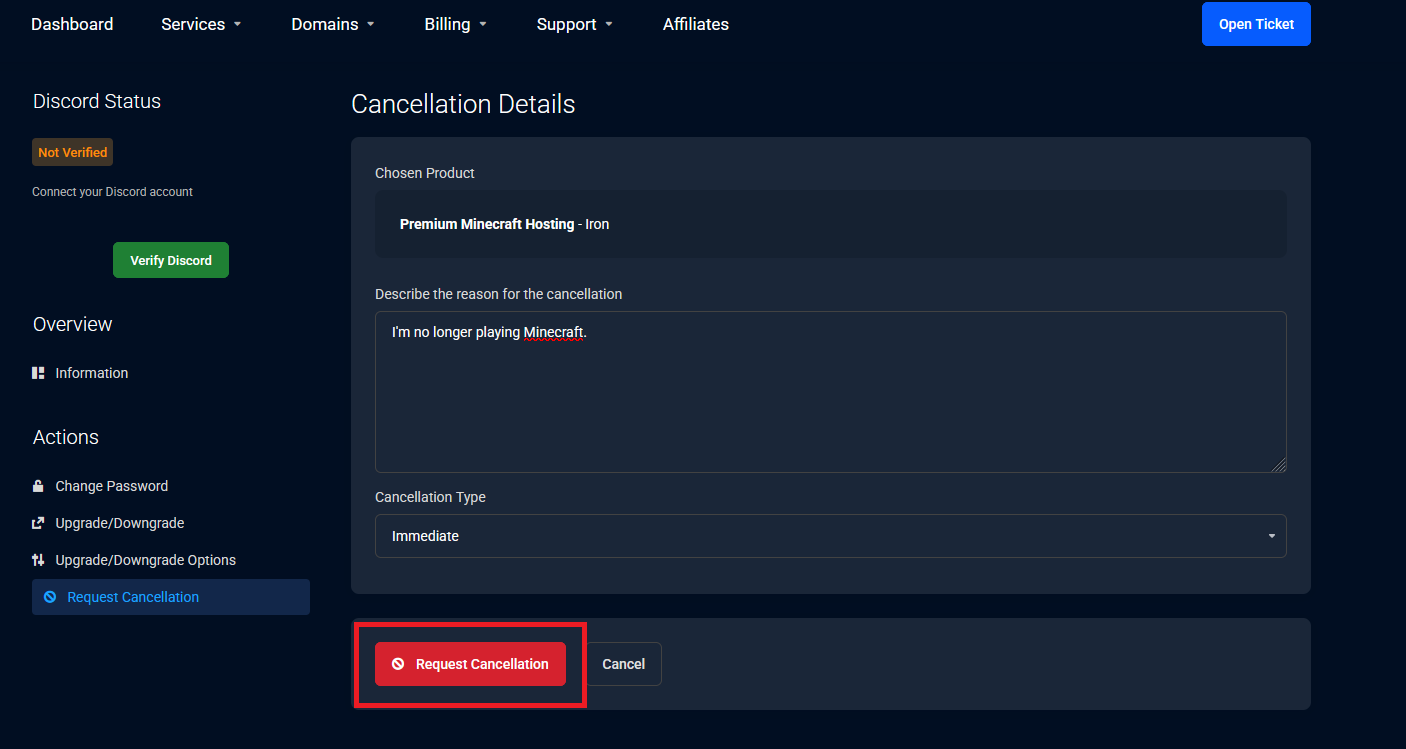Expand the Domains dropdown menu

[x=333, y=24]
